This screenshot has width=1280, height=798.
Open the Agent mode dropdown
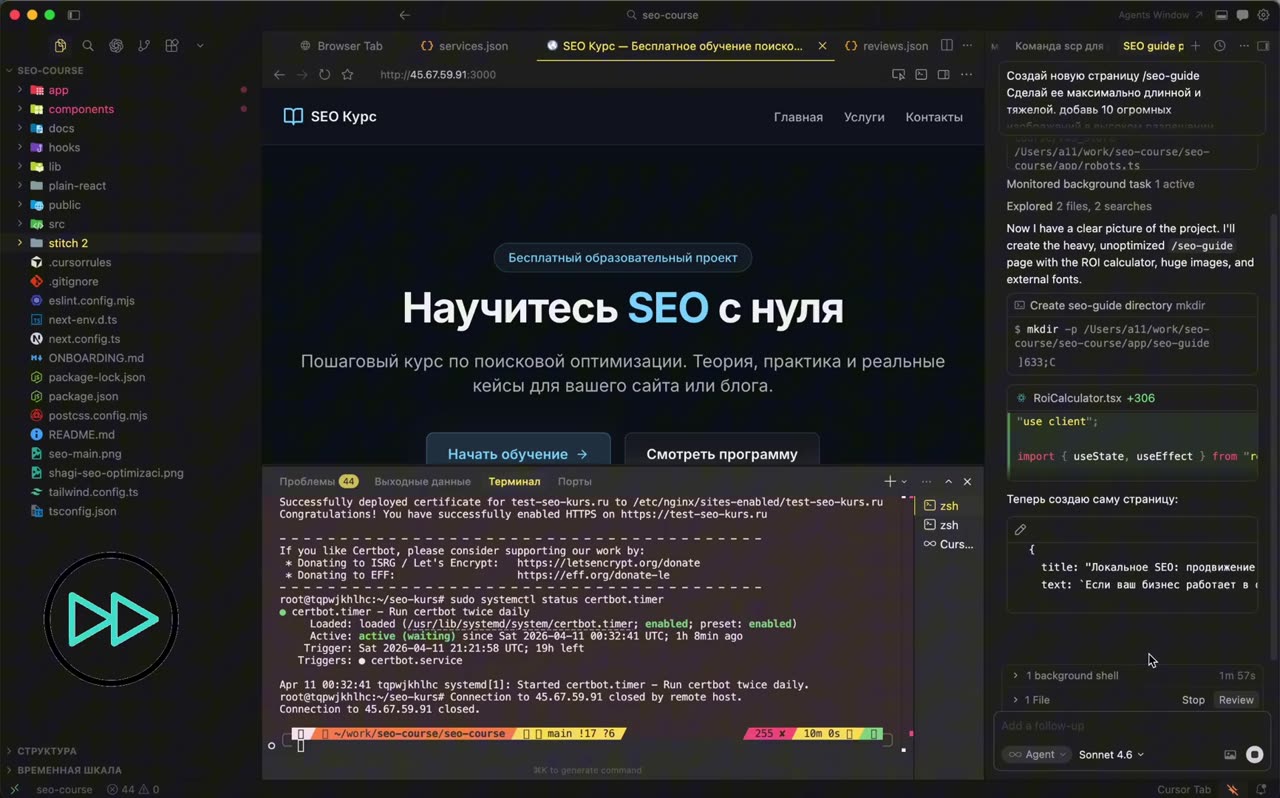[1036, 755]
